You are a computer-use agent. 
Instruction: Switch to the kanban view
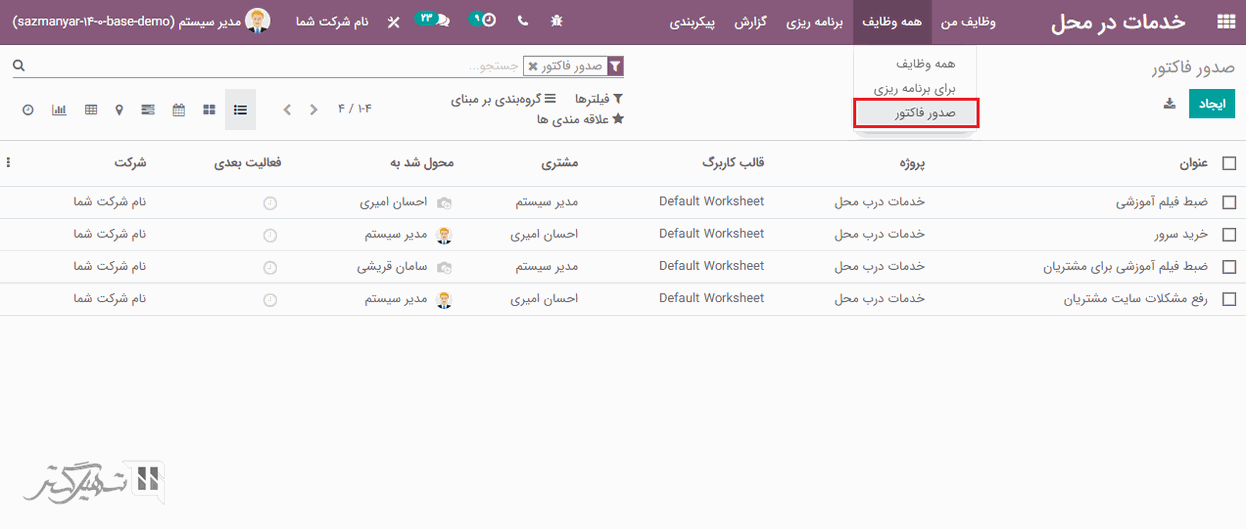(x=209, y=109)
